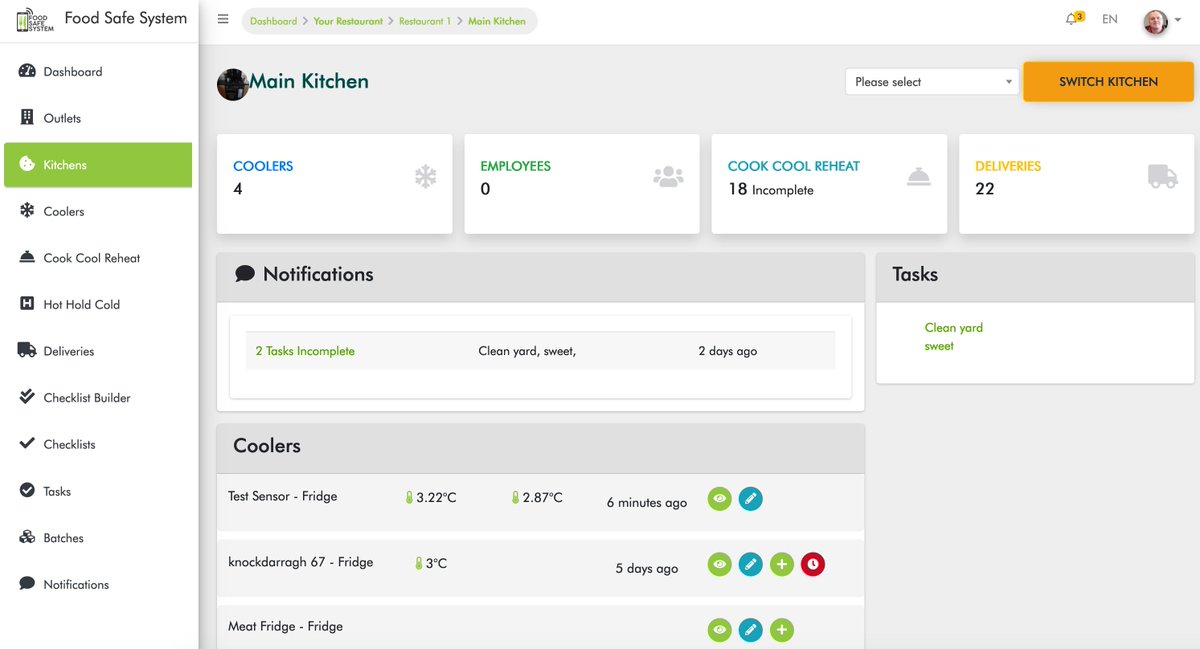Select Kitchens in the sidebar
This screenshot has height=649, width=1200.
click(98, 165)
